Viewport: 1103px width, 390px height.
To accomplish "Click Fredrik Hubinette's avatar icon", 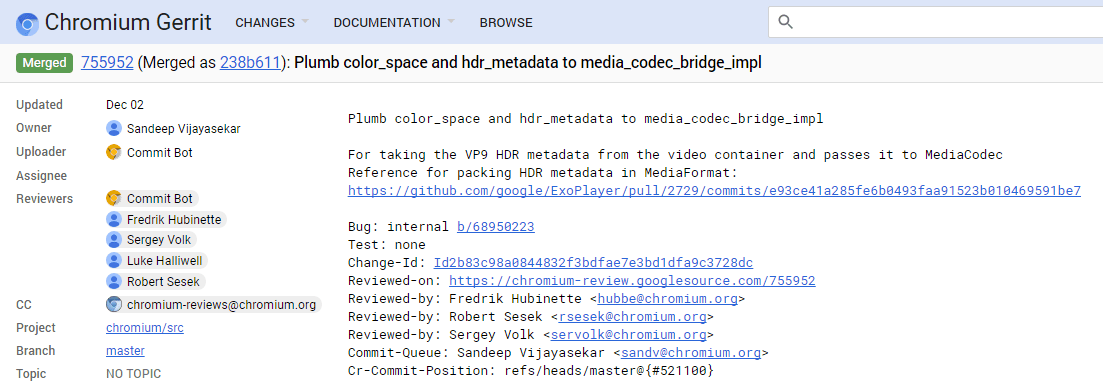I will tap(114, 220).
